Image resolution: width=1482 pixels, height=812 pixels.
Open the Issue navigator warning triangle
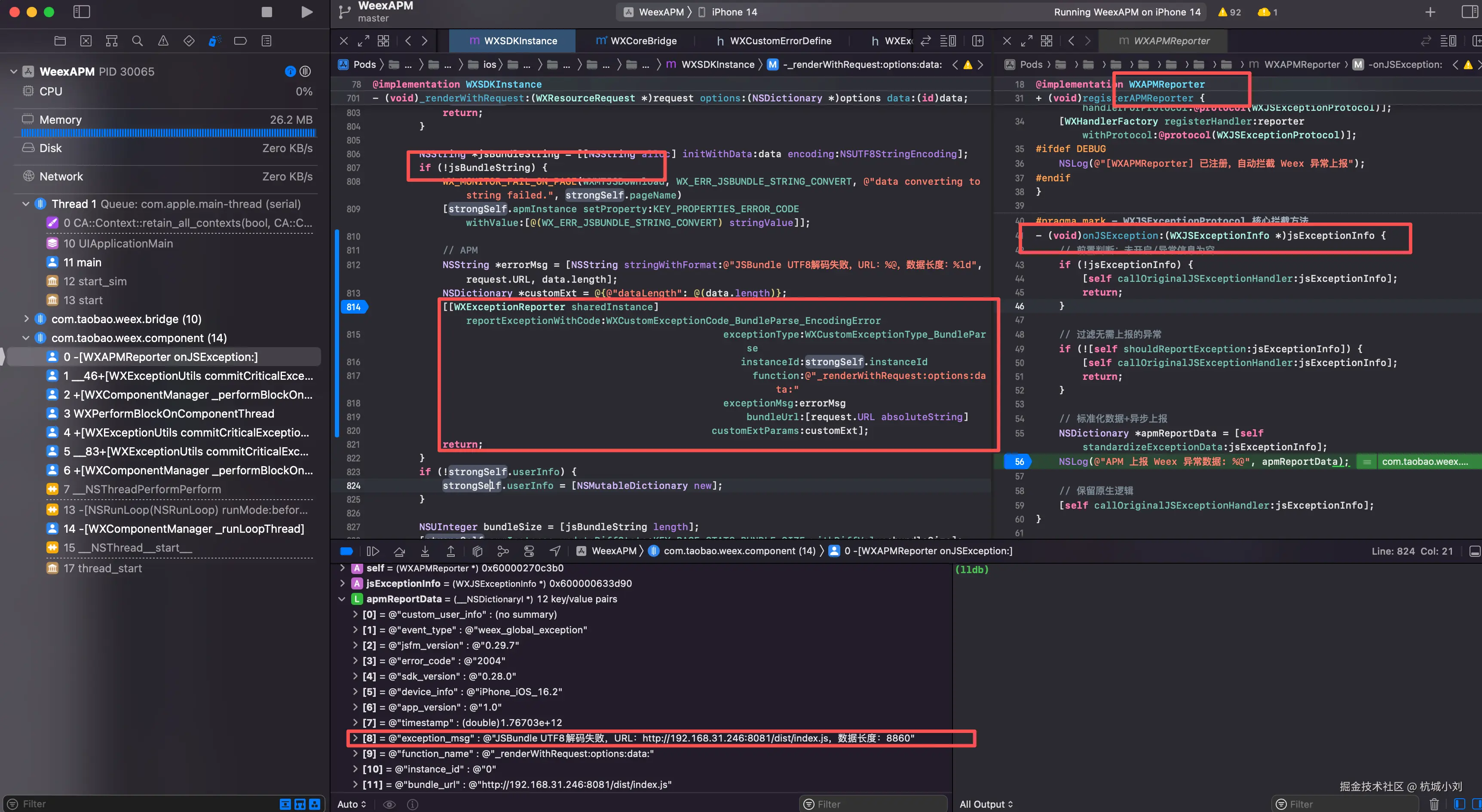point(163,40)
